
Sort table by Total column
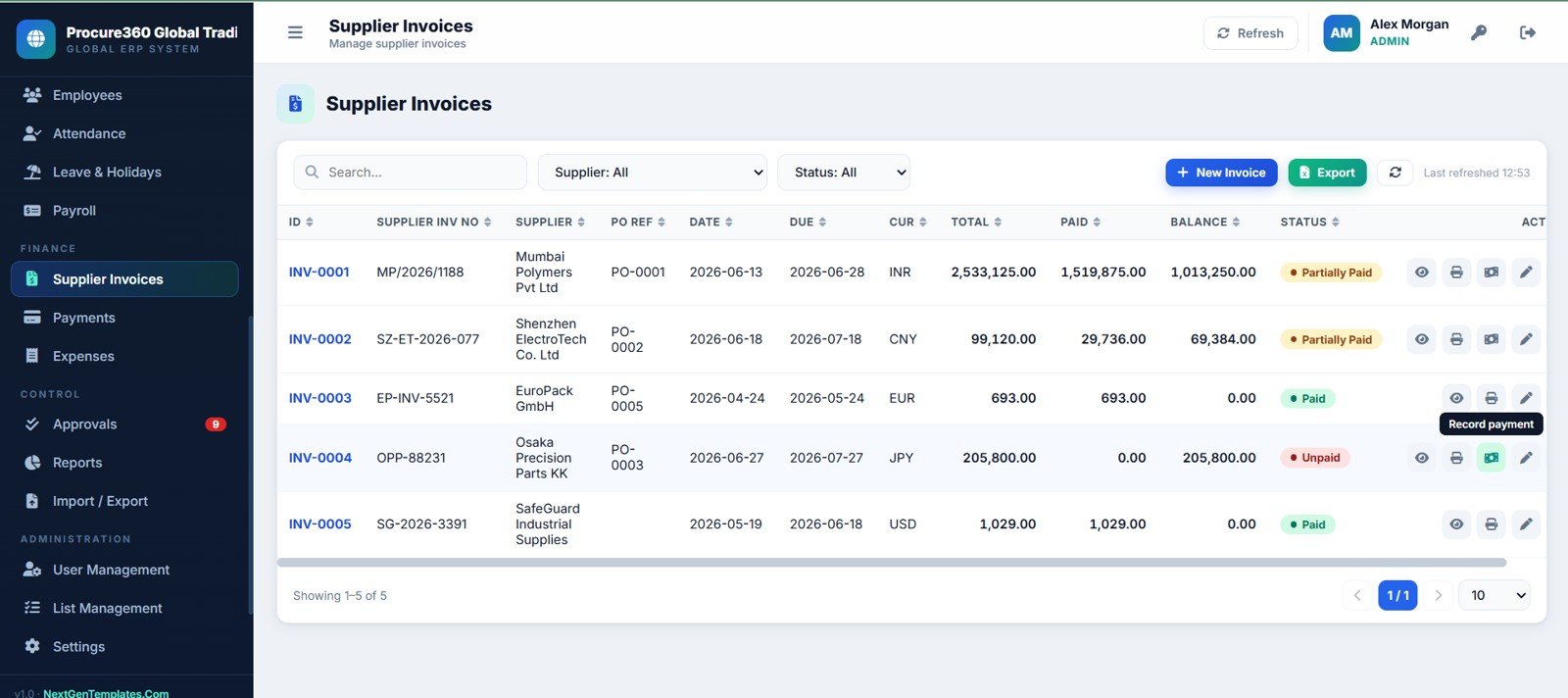point(976,223)
